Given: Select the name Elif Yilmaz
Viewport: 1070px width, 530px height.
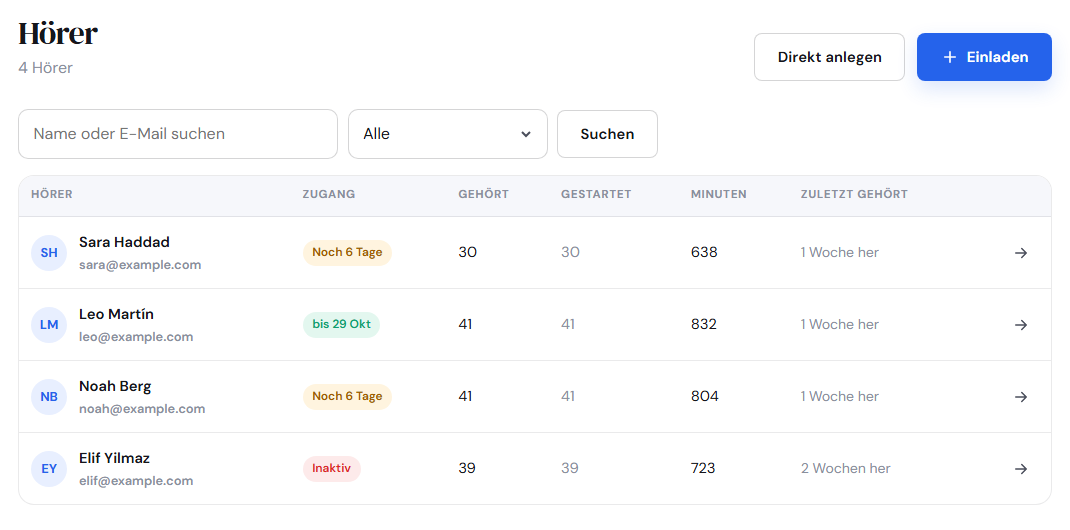Looking at the screenshot, I should [x=115, y=458].
